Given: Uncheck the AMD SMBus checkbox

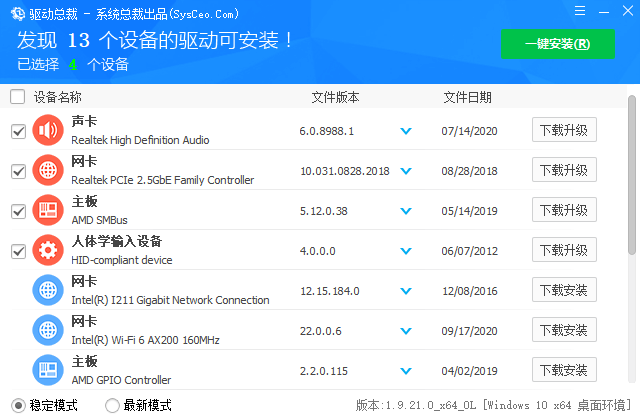Looking at the screenshot, I should [x=18, y=211].
